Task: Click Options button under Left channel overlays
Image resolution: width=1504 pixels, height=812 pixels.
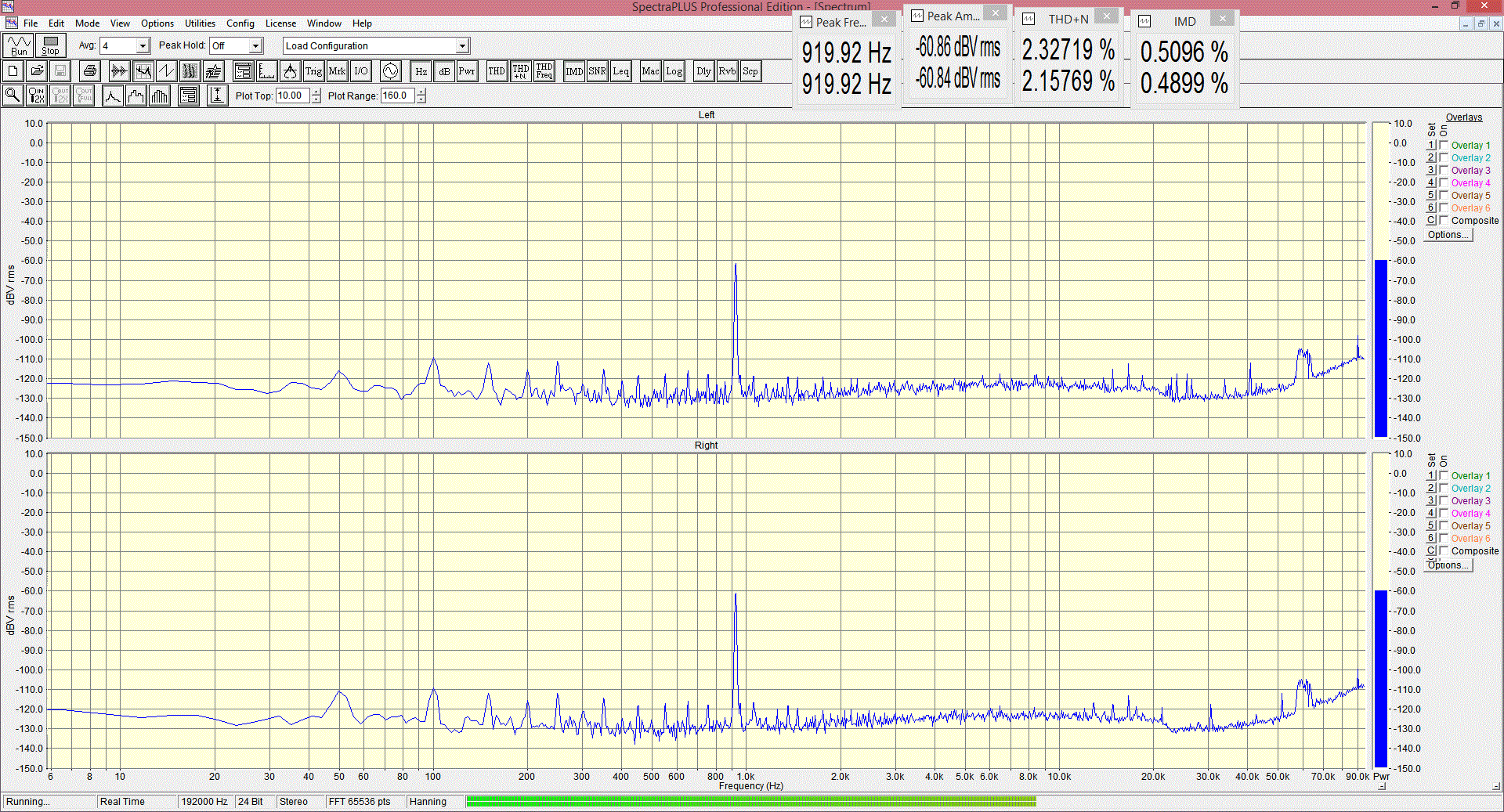Action: point(1448,235)
